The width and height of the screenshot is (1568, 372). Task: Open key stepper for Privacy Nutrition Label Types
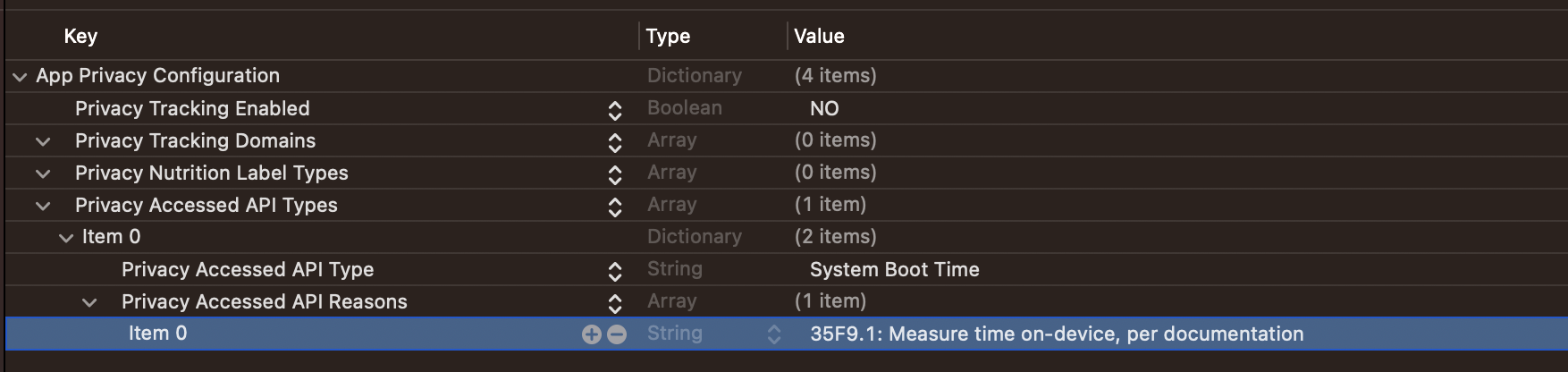(x=614, y=174)
